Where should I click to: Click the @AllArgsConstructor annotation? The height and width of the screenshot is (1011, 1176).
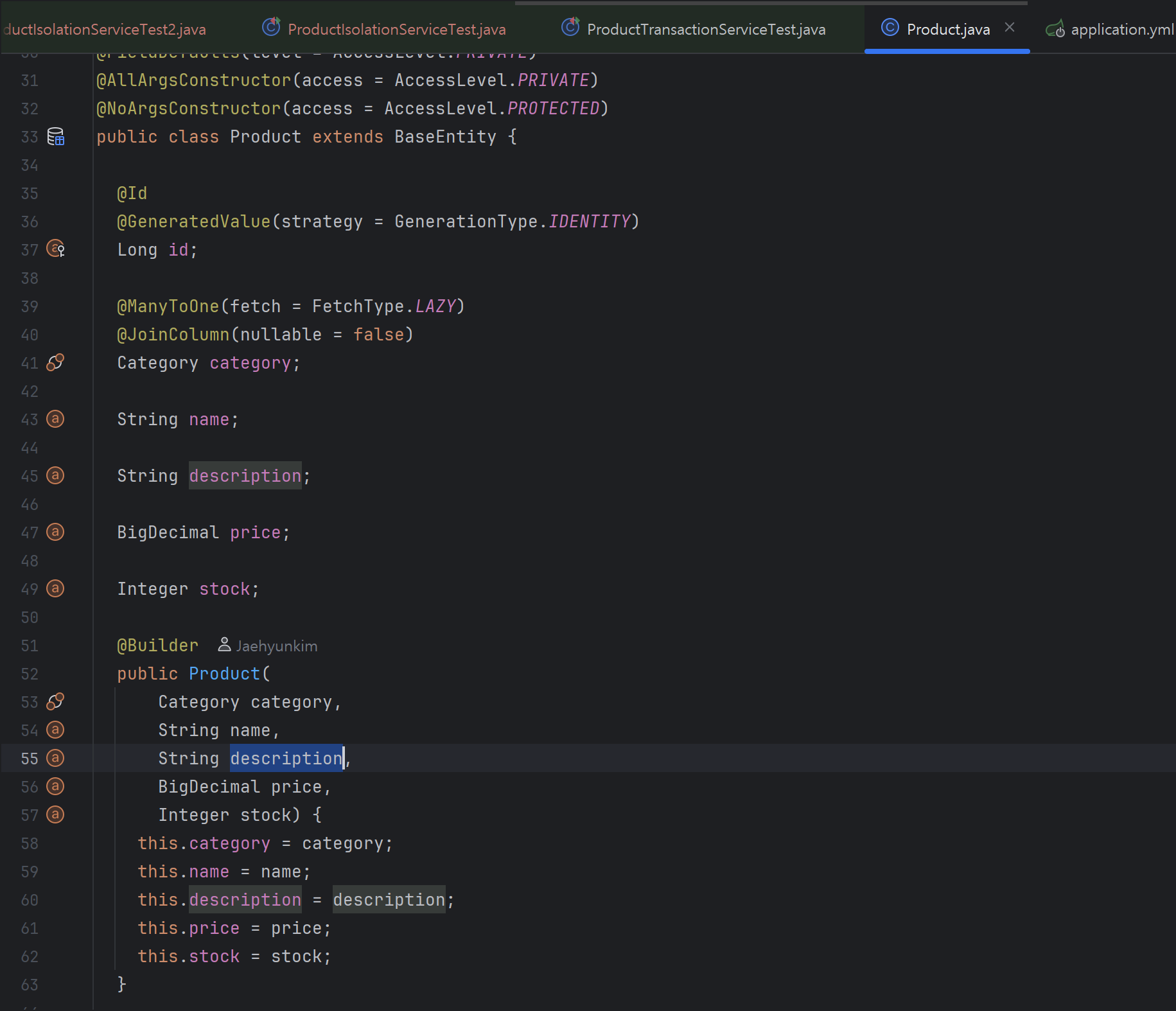[x=193, y=80]
